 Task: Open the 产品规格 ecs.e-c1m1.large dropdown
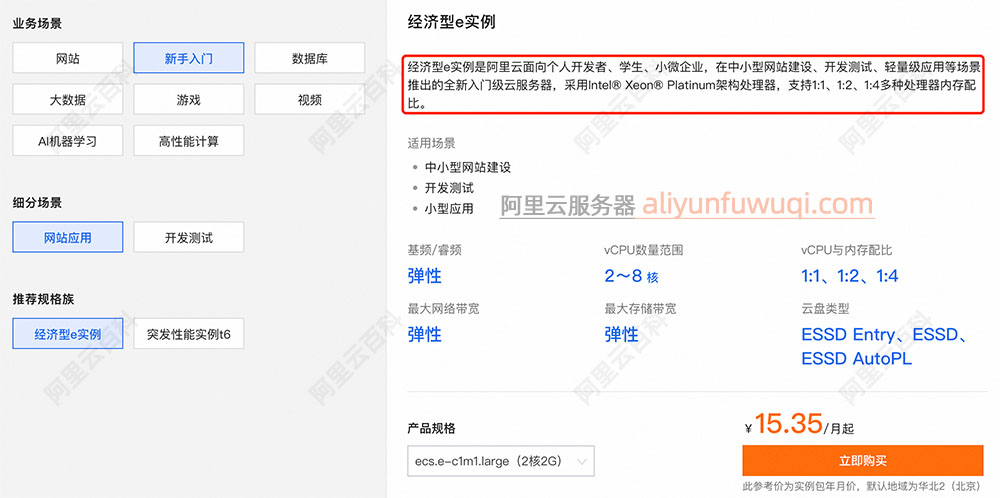point(501,461)
